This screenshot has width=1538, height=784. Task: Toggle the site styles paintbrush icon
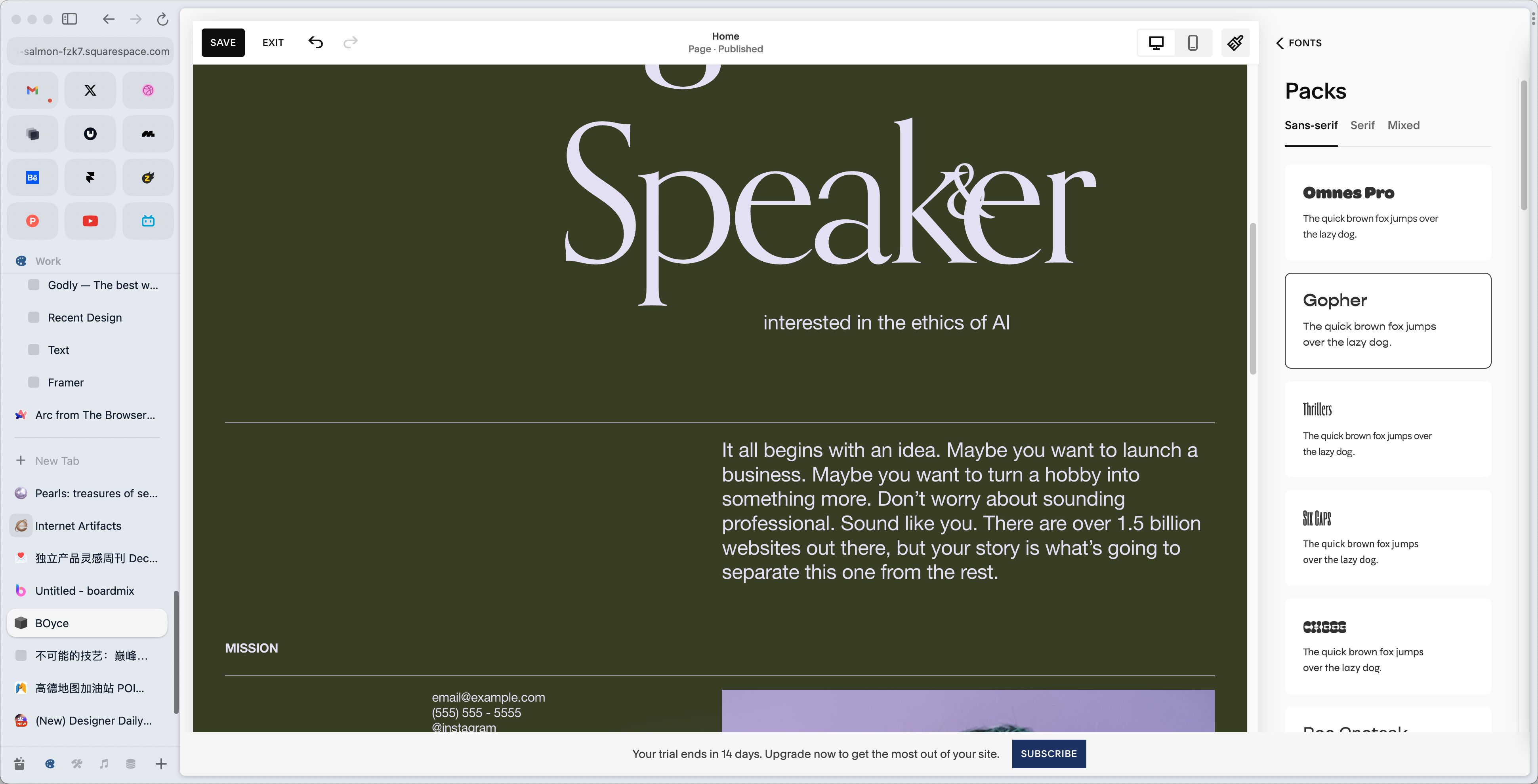pyautogui.click(x=1235, y=42)
